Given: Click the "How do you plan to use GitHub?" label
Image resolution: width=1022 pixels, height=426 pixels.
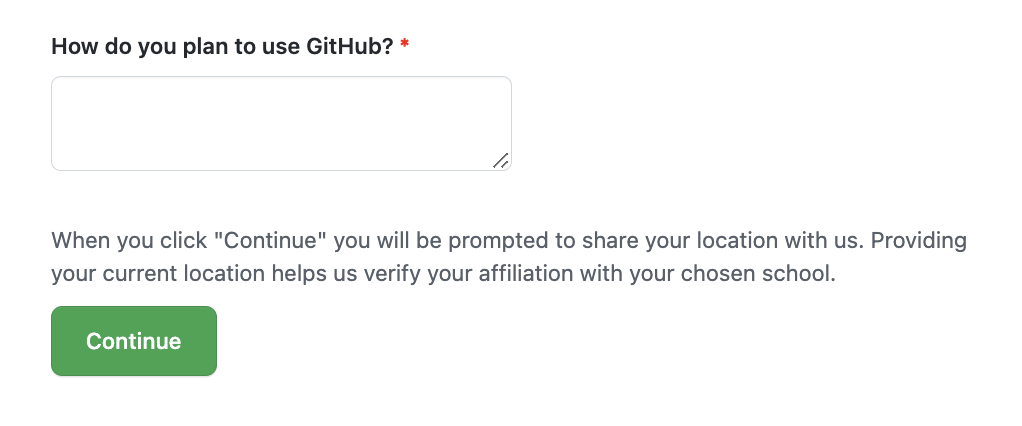Looking at the screenshot, I should pos(222,47).
